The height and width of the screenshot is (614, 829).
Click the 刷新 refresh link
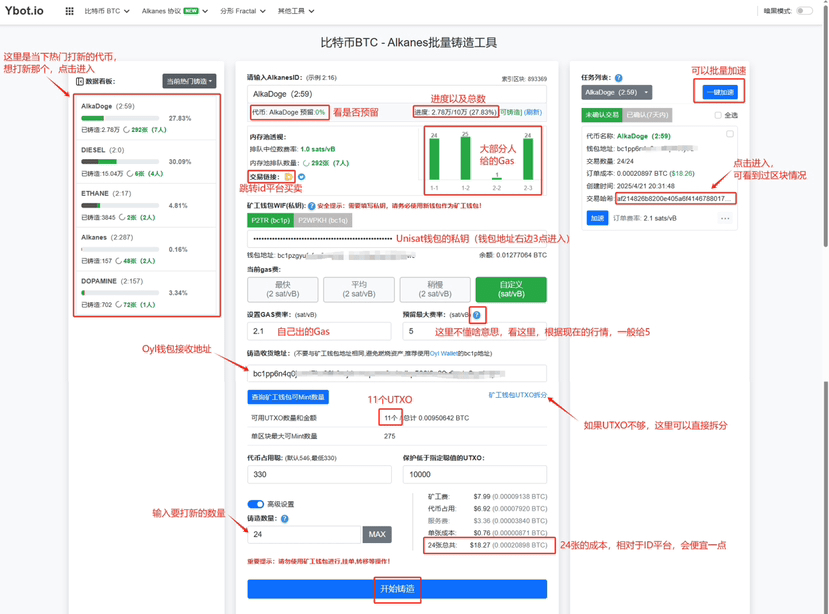[533, 112]
